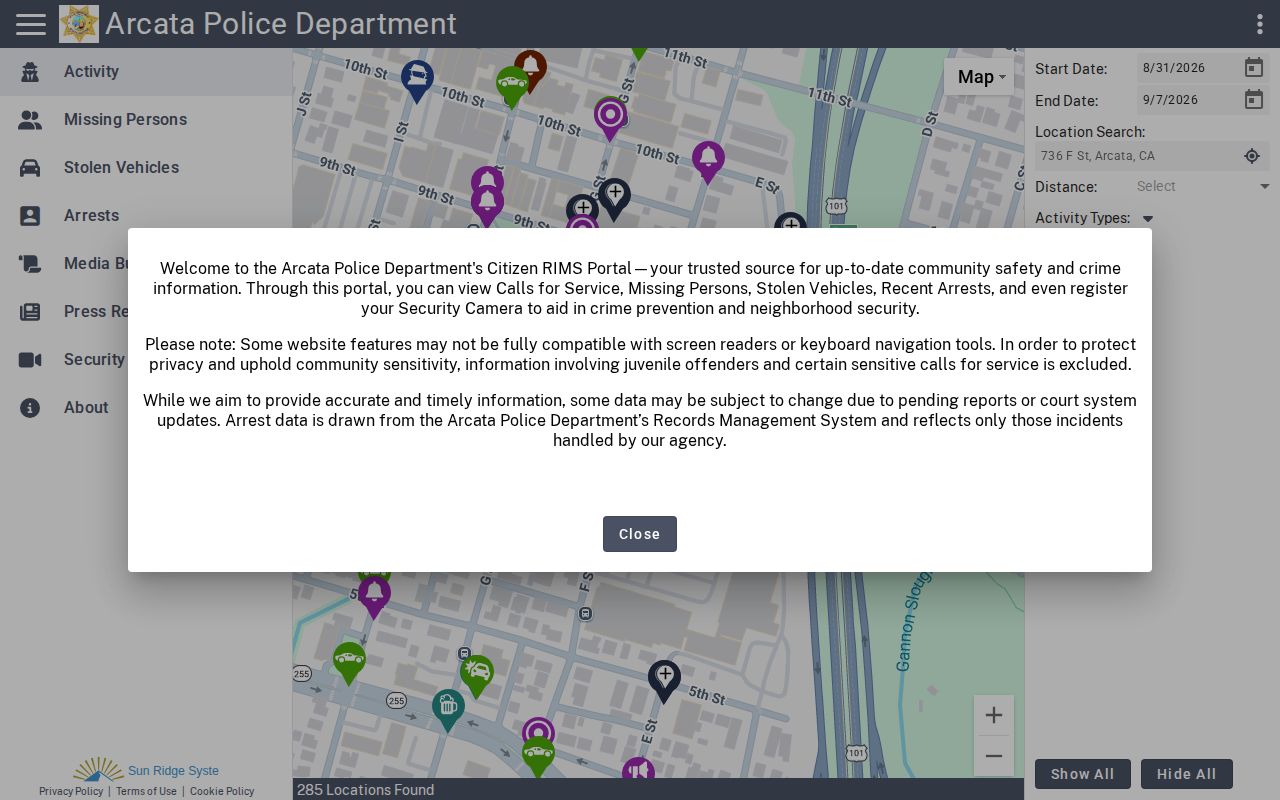
Task: Open the About sidebar item
Action: [146, 408]
